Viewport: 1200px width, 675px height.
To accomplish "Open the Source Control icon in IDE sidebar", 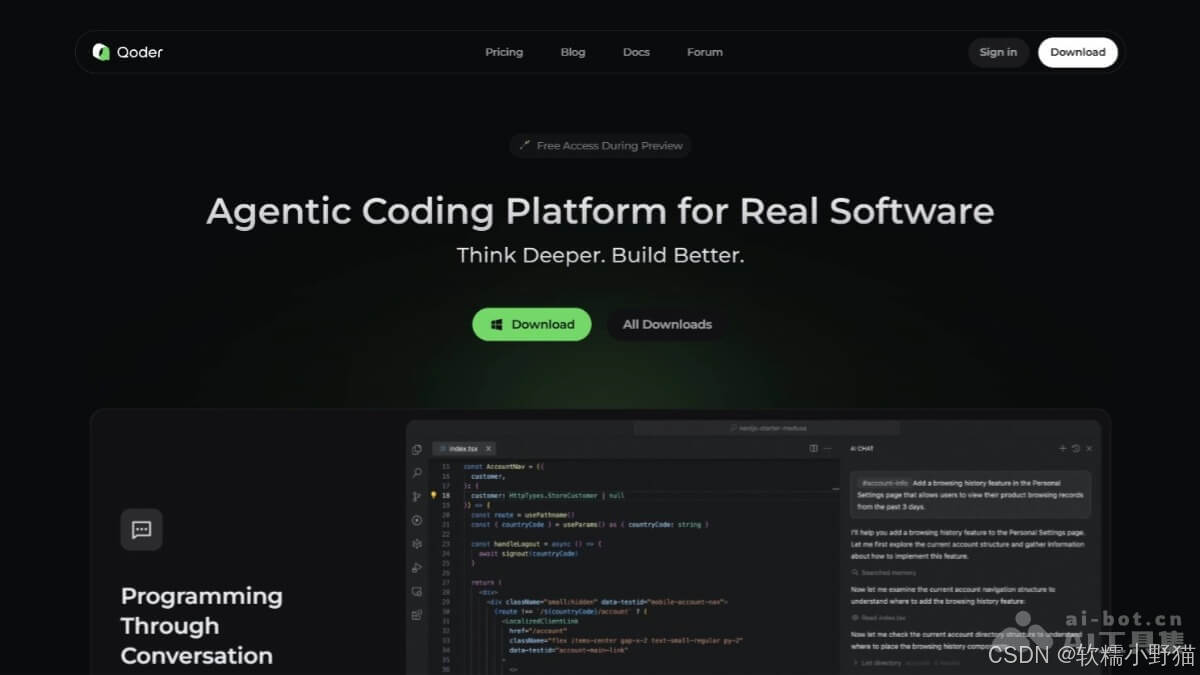I will [x=417, y=497].
